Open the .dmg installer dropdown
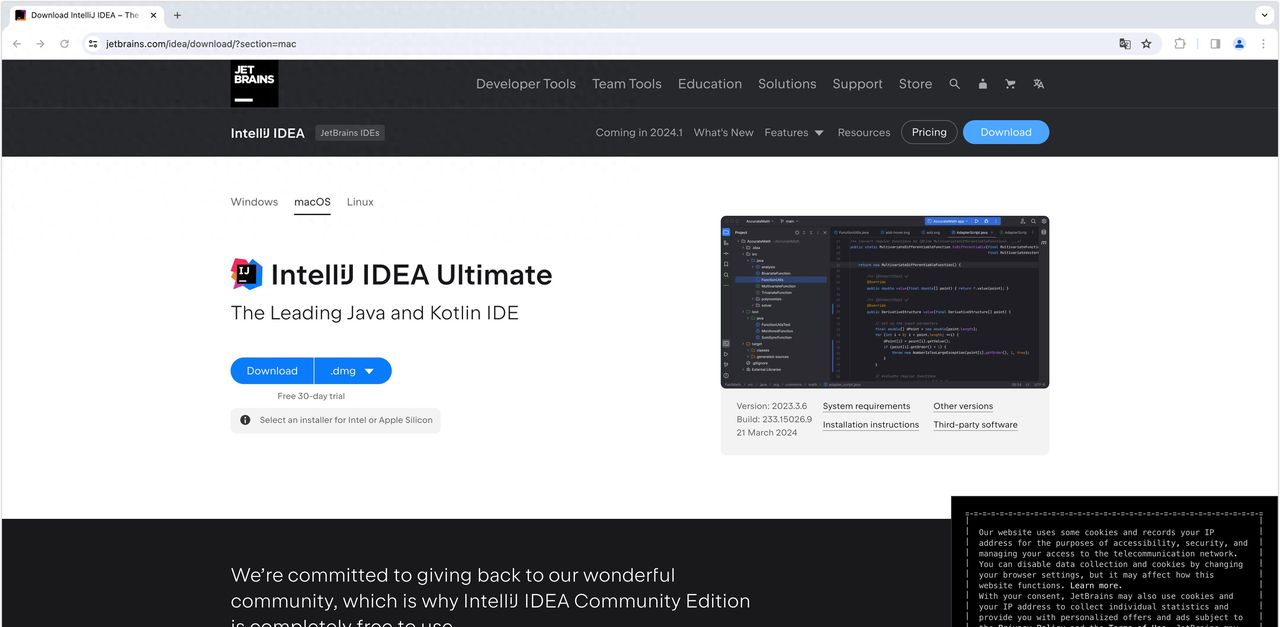 tap(353, 371)
